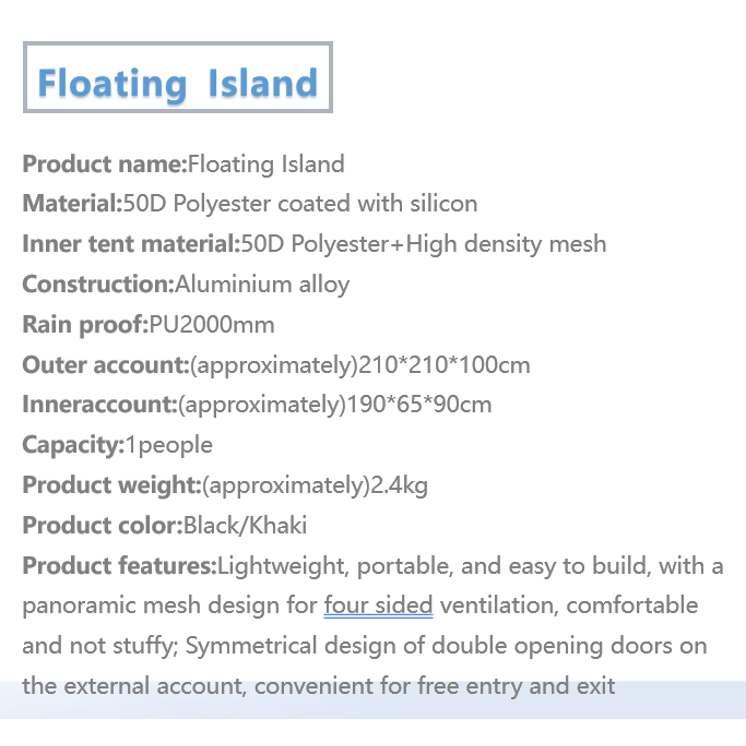Click the 210*210*100cm dimension text
This screenshot has width=746, height=746.
point(444,365)
